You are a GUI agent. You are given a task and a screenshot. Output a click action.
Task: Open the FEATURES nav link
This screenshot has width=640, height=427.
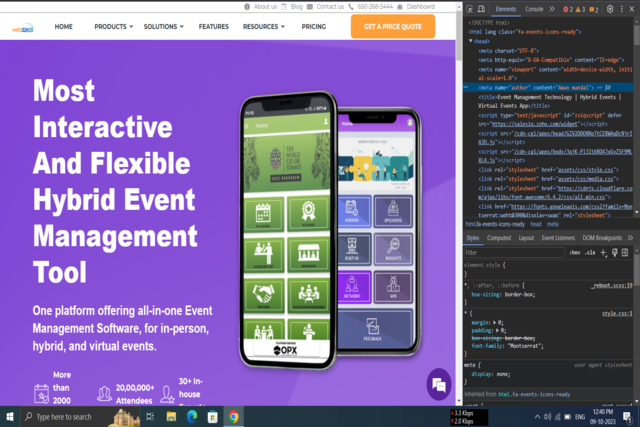(x=213, y=27)
